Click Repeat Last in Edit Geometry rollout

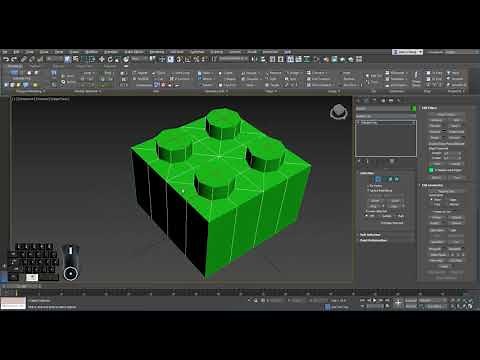(446, 191)
